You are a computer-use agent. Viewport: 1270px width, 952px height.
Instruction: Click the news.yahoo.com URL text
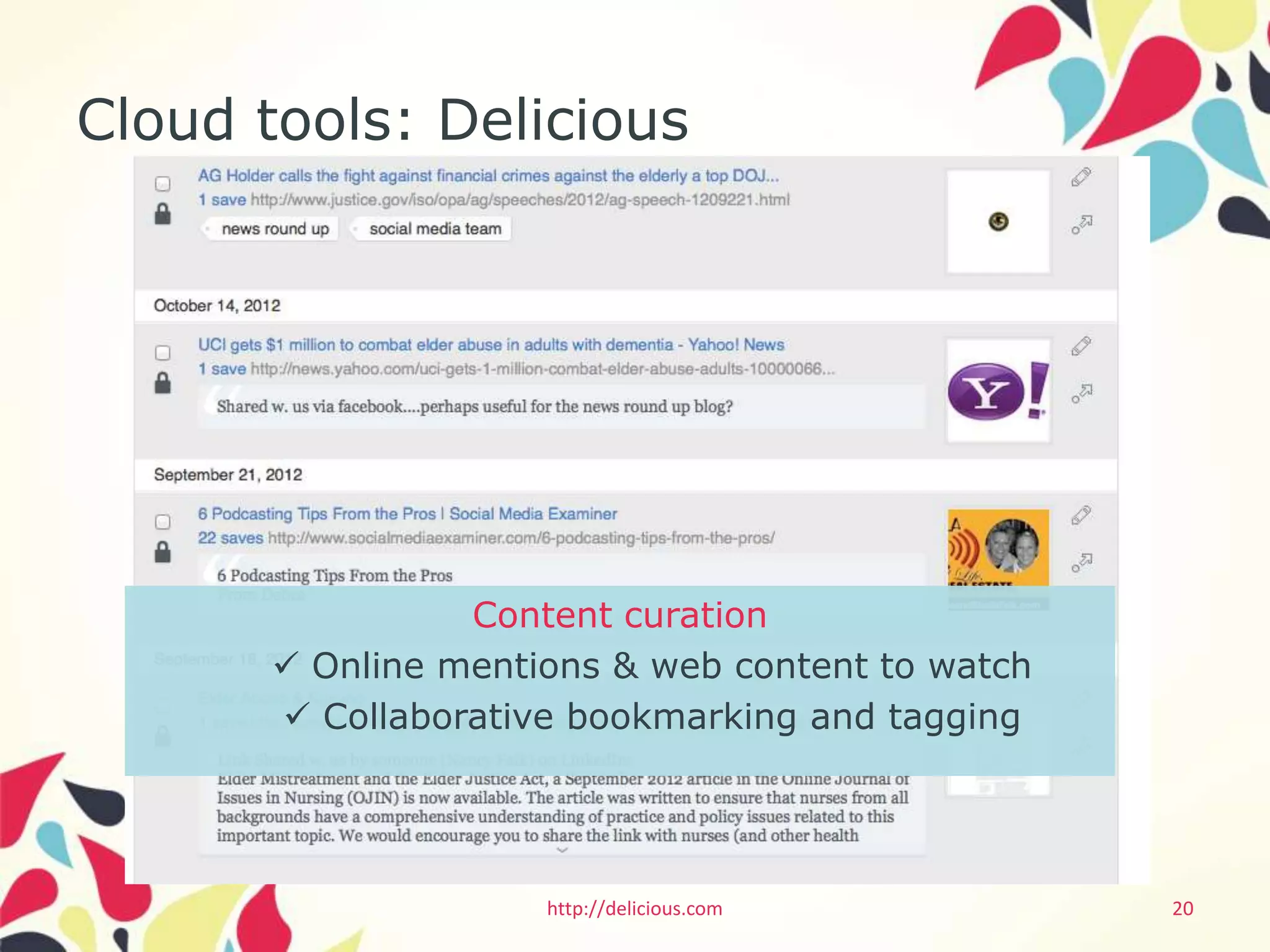543,369
